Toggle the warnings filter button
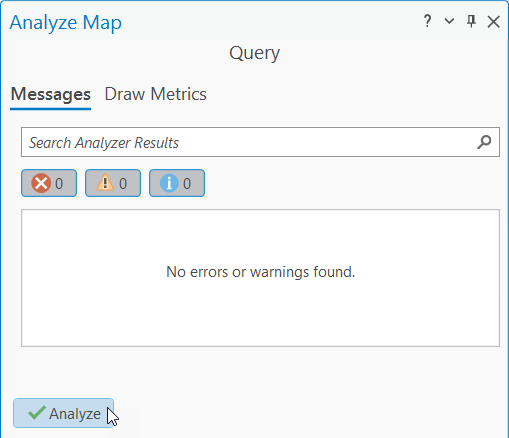This screenshot has height=438, width=509. pos(113,183)
